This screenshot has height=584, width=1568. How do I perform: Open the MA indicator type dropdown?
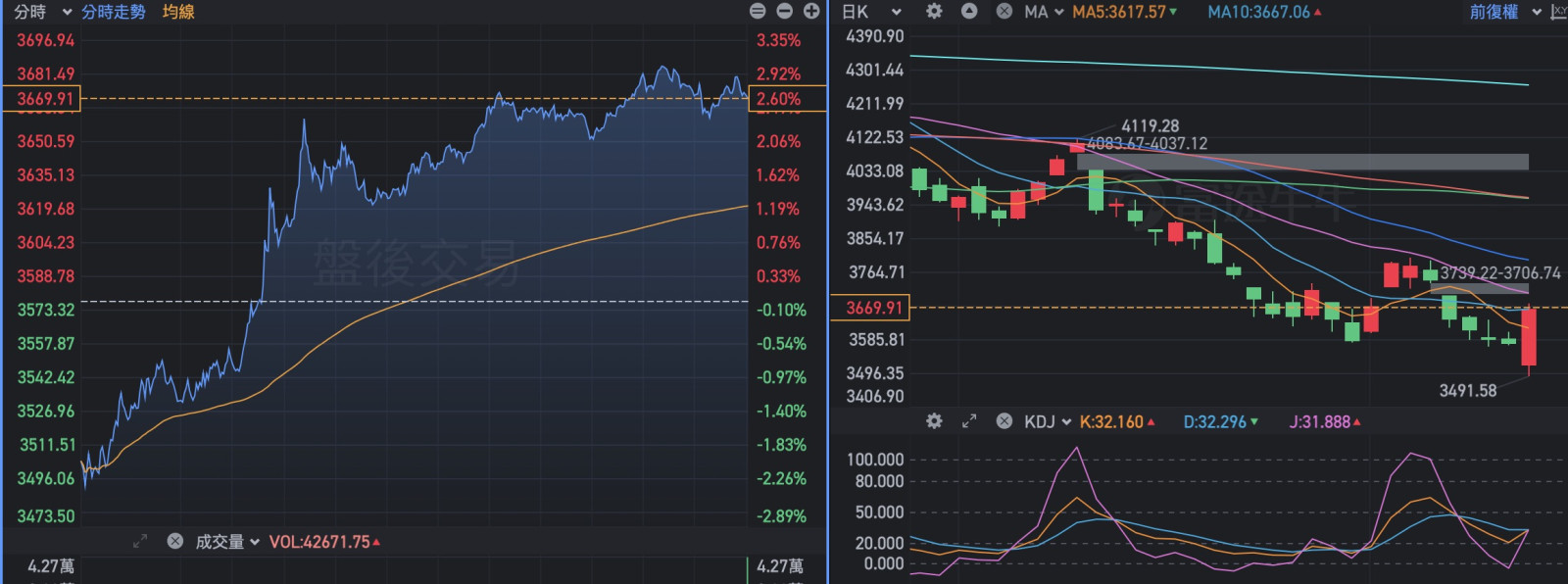tap(1058, 12)
